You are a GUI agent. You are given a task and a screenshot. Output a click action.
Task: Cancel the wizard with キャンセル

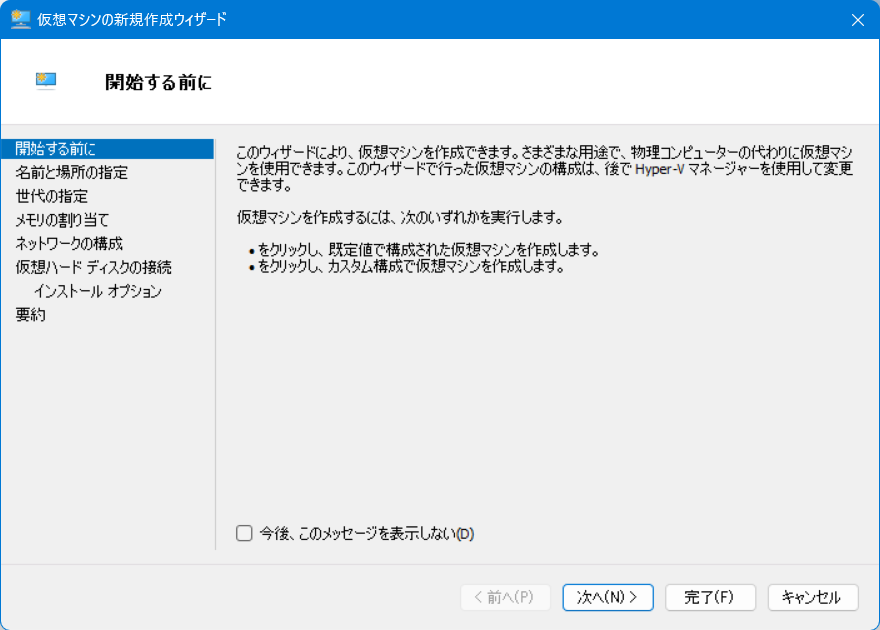click(812, 597)
